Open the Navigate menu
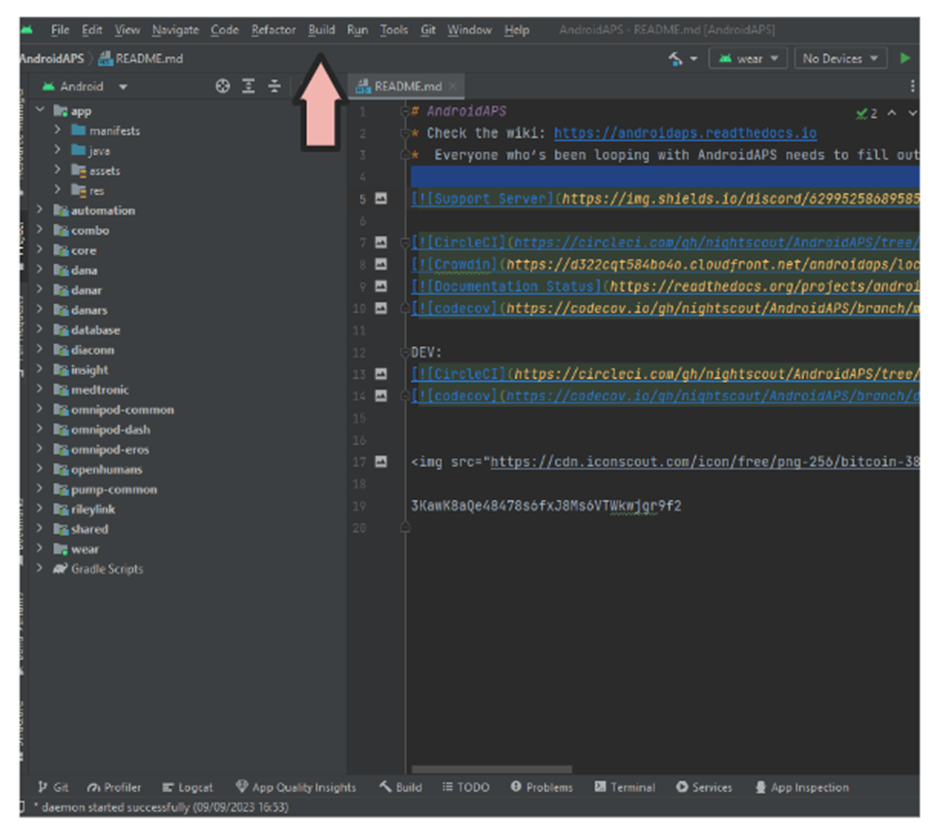 tap(175, 30)
